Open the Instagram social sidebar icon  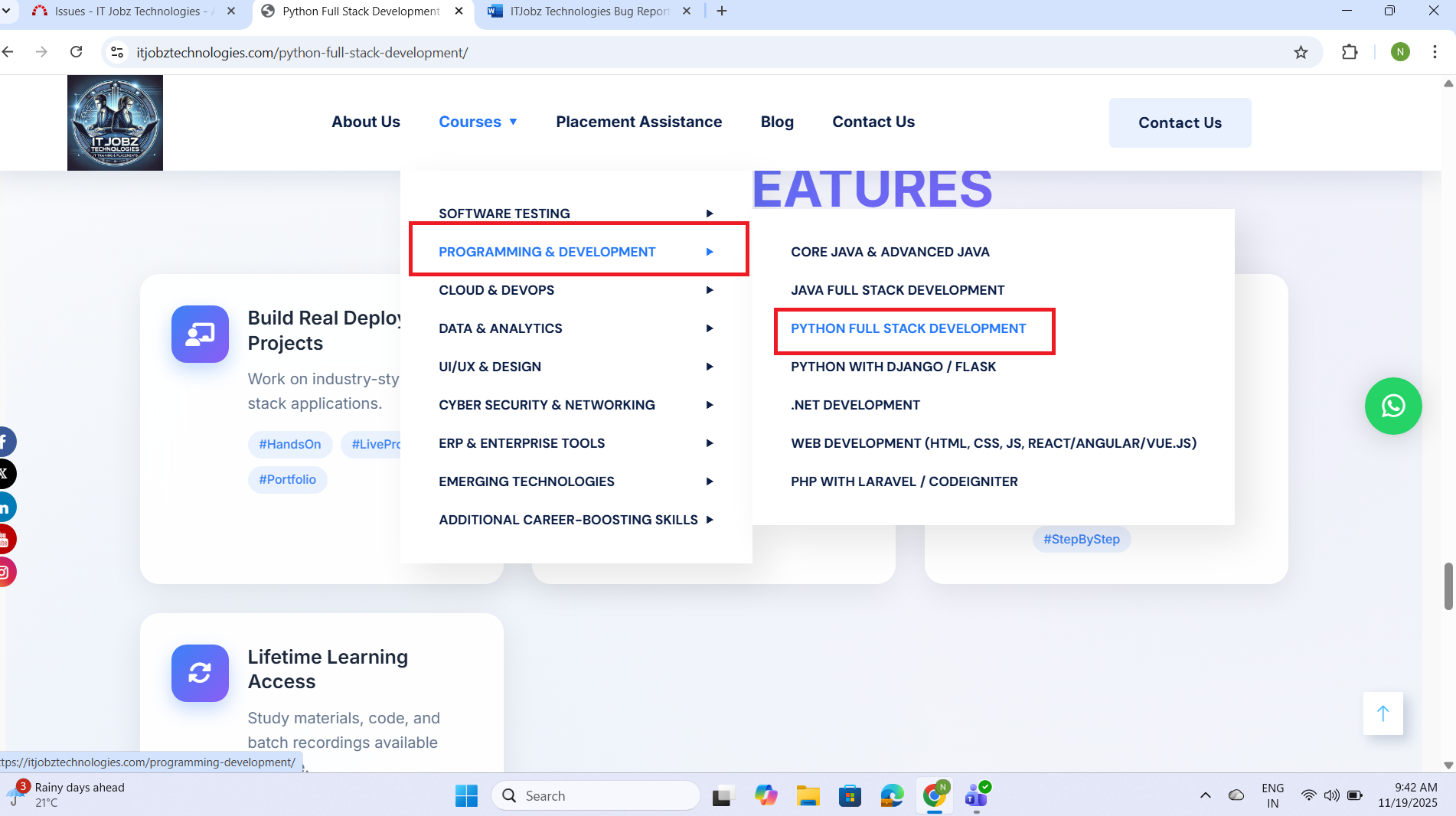click(6, 572)
